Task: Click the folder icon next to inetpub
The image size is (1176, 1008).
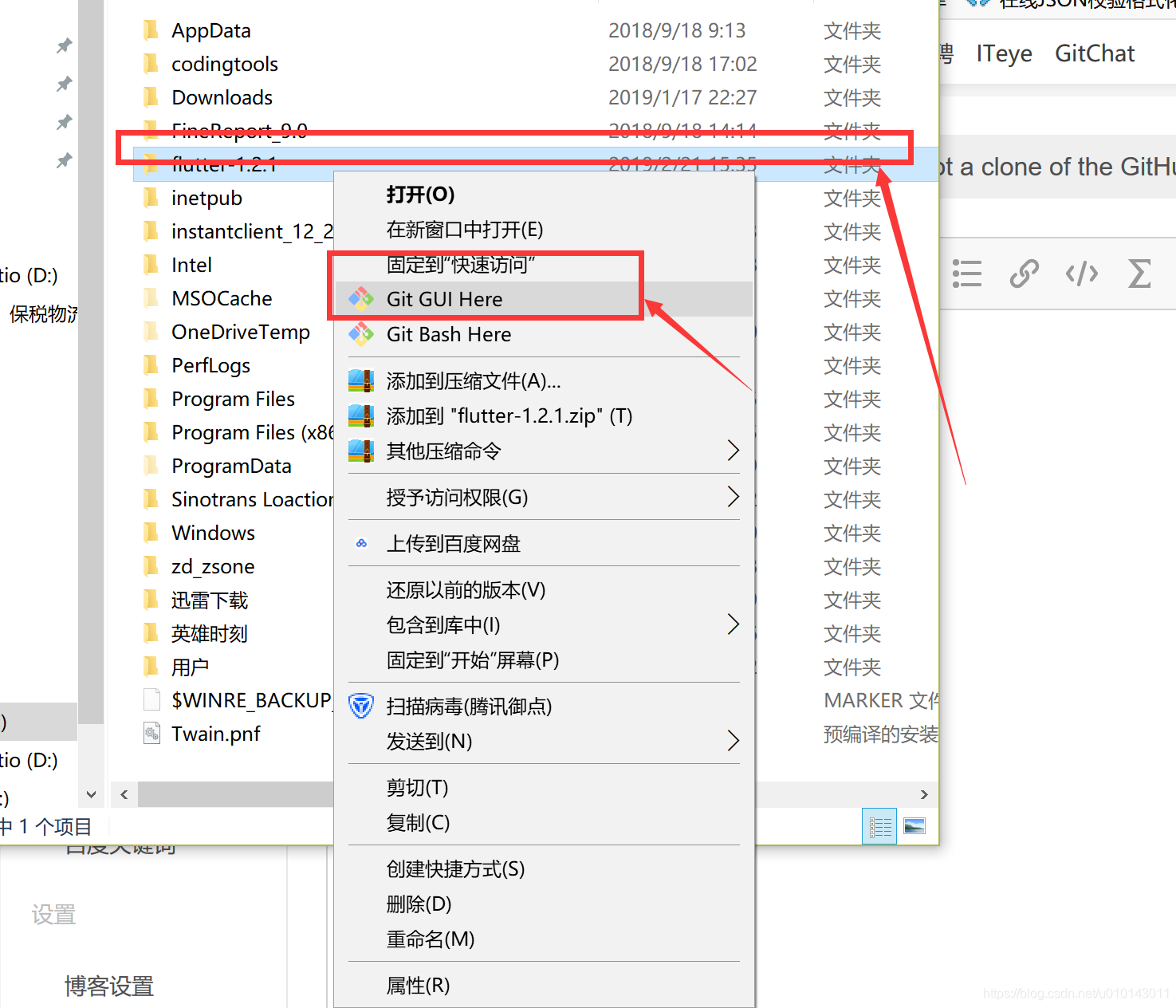Action: tap(150, 198)
